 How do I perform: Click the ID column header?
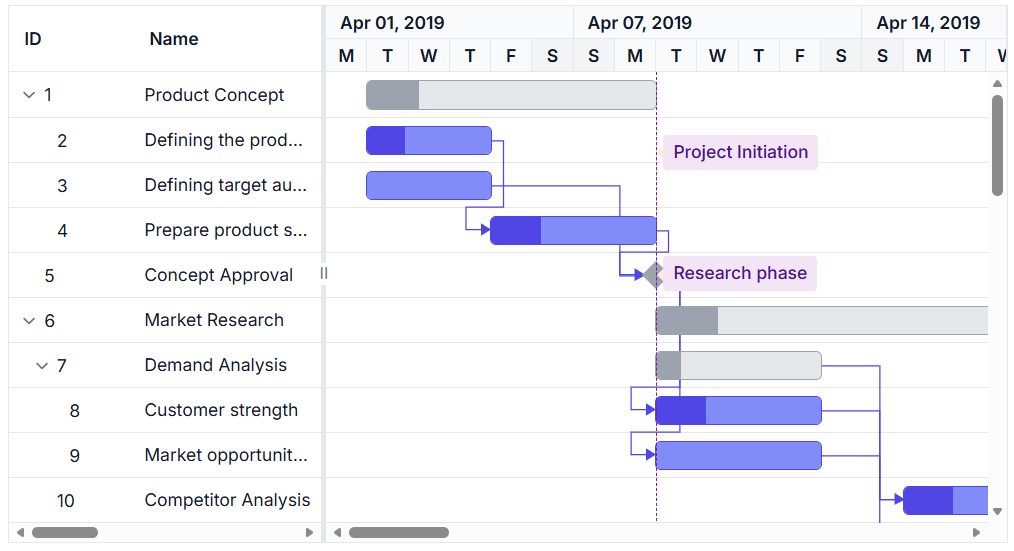[x=33, y=39]
